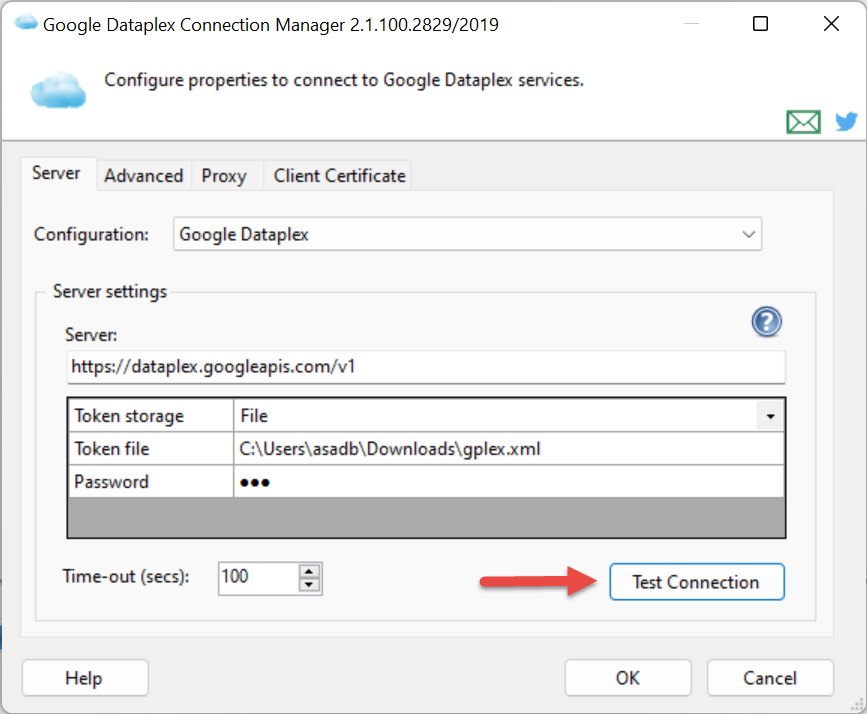This screenshot has height=714, width=867.
Task: Click the Time-out value box showing 100
Action: (x=259, y=577)
